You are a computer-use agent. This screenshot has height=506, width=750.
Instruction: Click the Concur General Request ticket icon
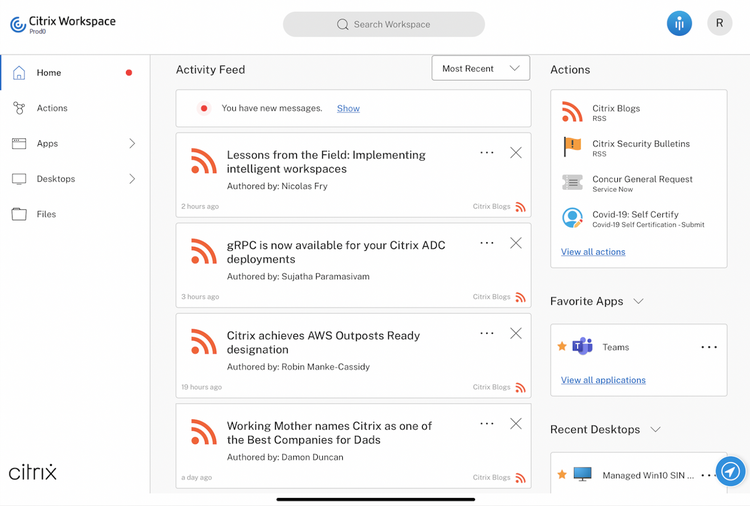(x=572, y=182)
